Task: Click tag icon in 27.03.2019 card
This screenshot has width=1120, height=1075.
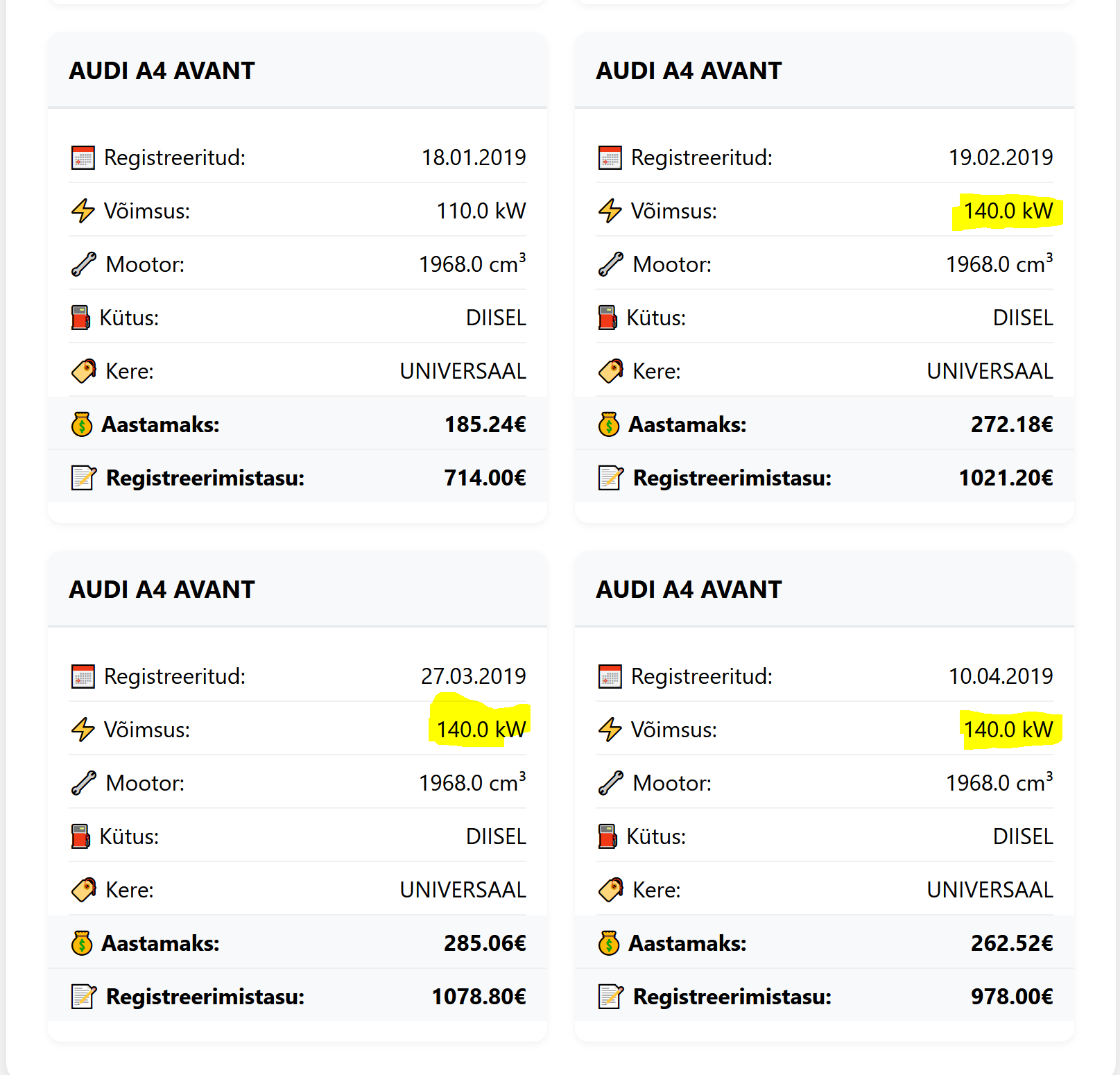Action: (83, 890)
